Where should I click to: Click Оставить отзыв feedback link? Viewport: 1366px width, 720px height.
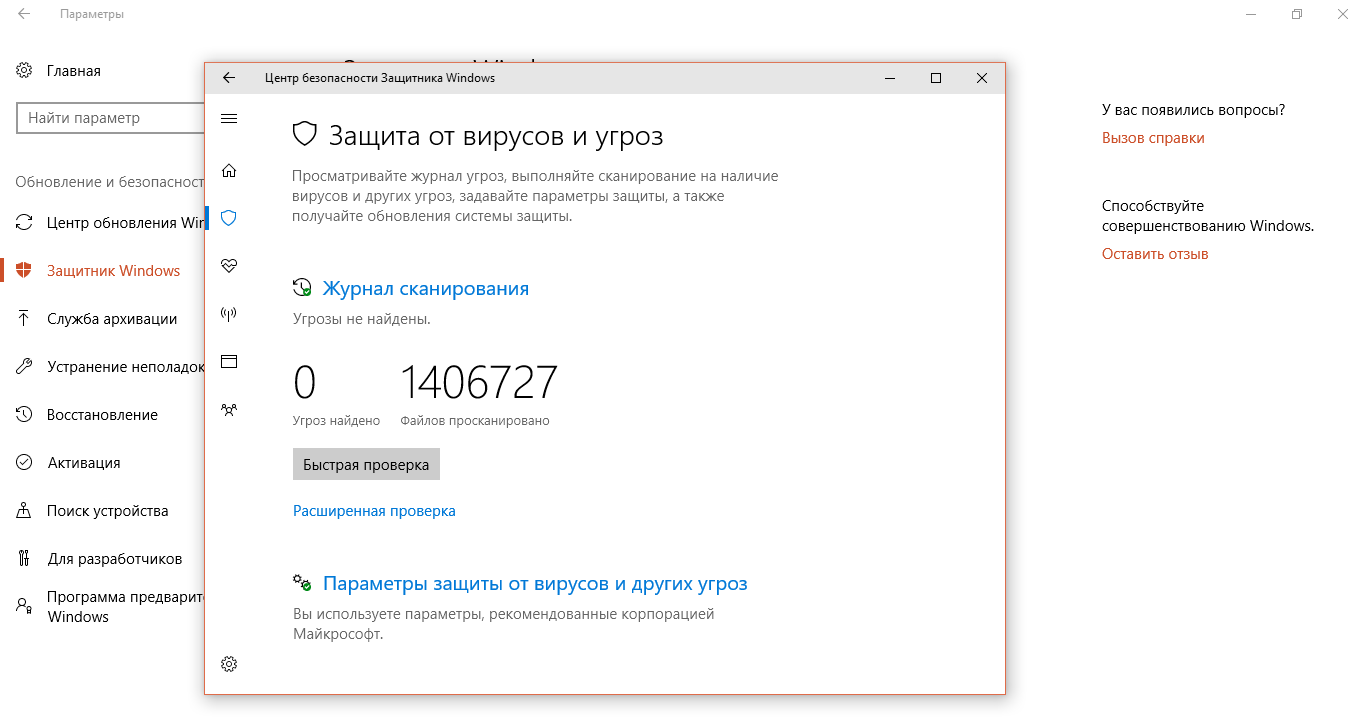1155,254
